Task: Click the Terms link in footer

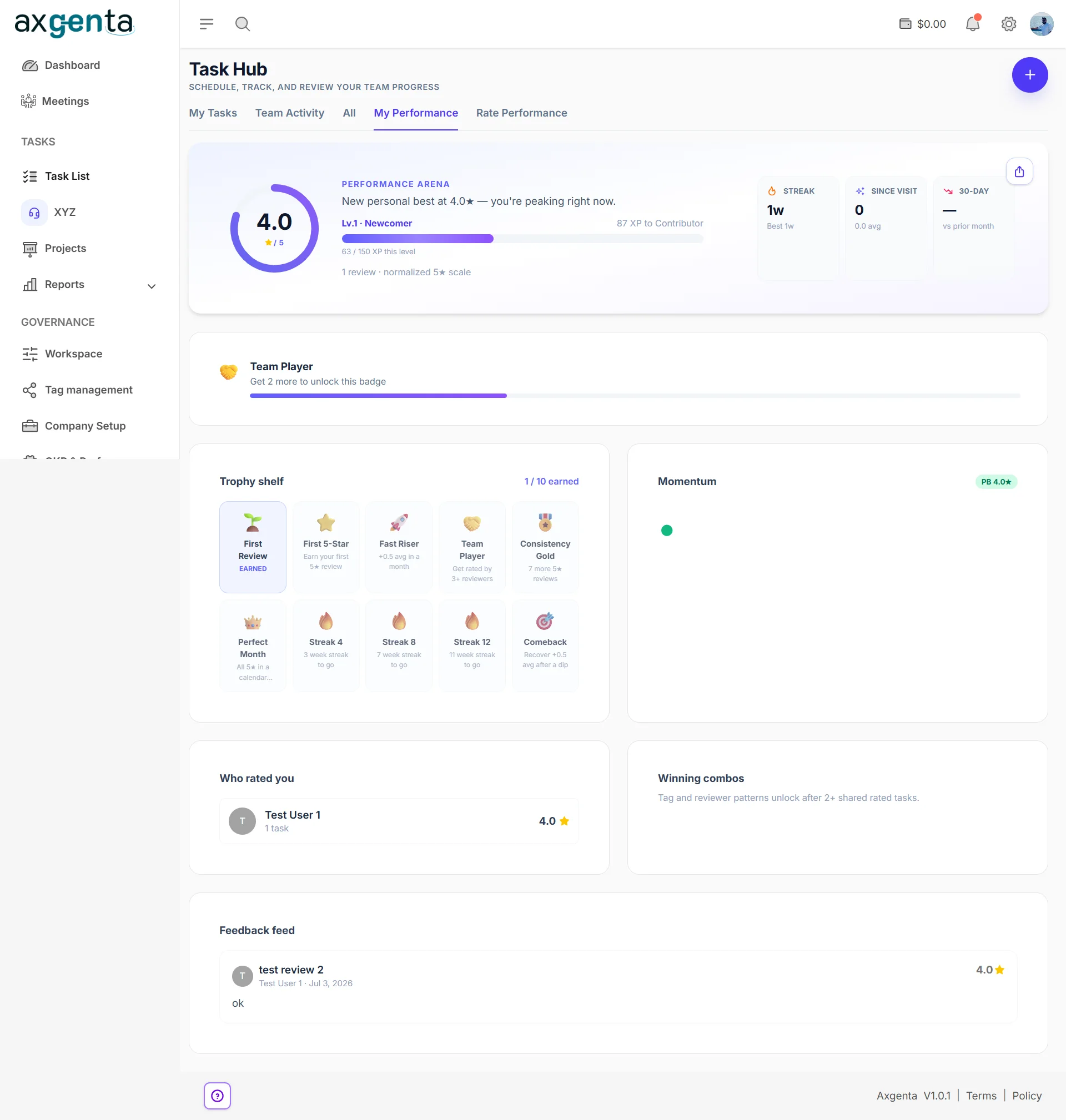Action: pyautogui.click(x=980, y=1096)
